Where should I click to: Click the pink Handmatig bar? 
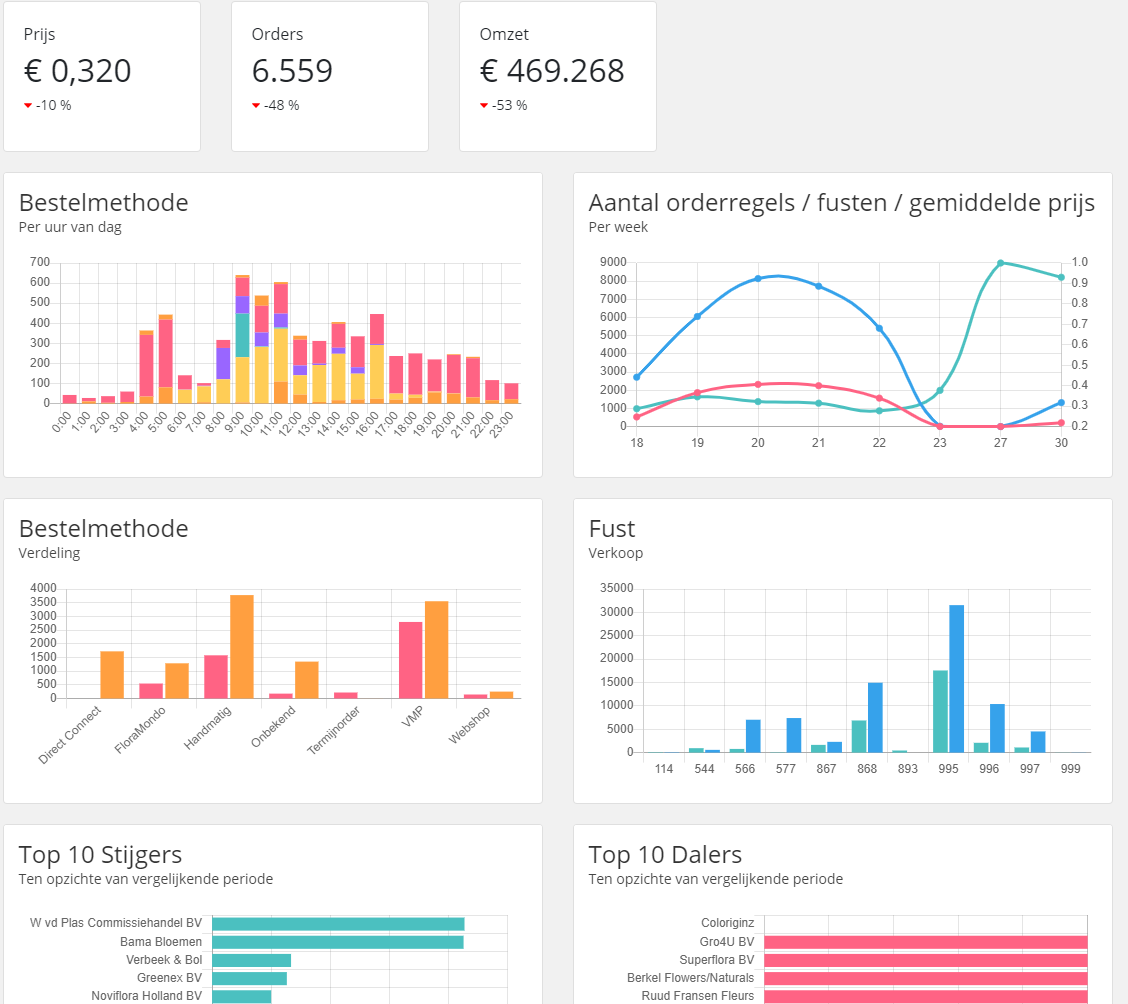click(216, 677)
